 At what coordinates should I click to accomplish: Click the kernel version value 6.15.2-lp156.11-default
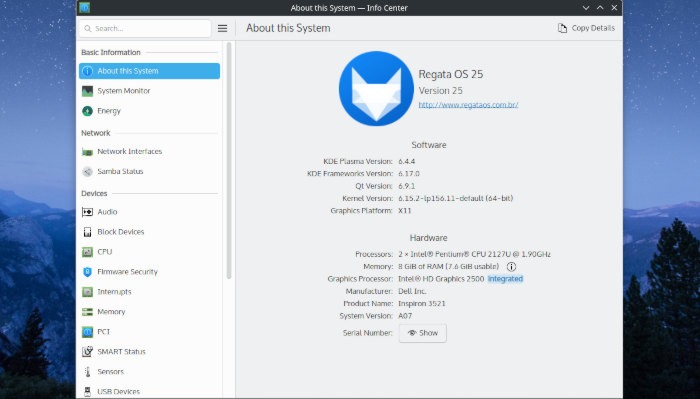pyautogui.click(x=456, y=199)
